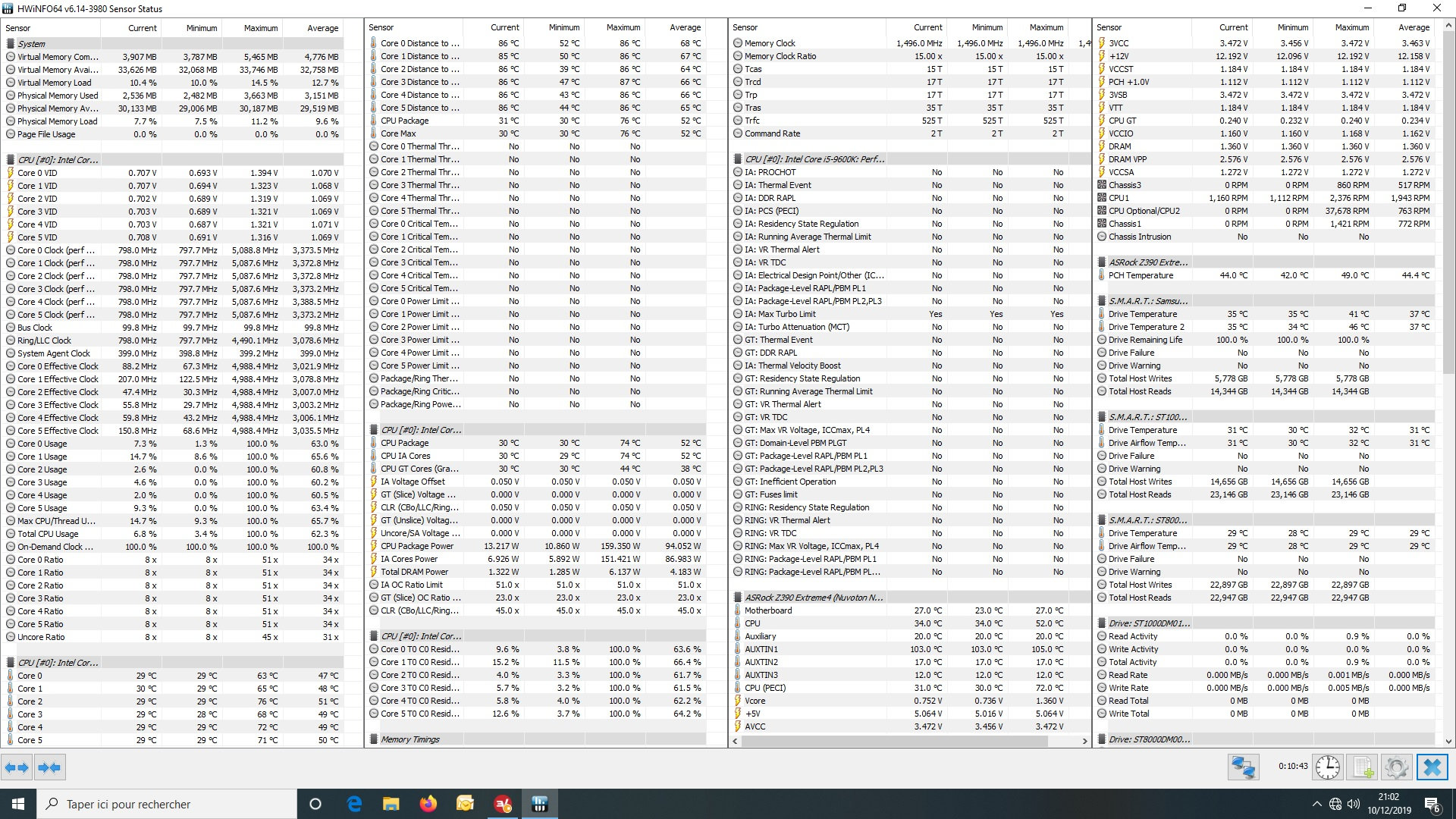
Task: Open HWiNFO taskbar icon
Action: point(540,804)
